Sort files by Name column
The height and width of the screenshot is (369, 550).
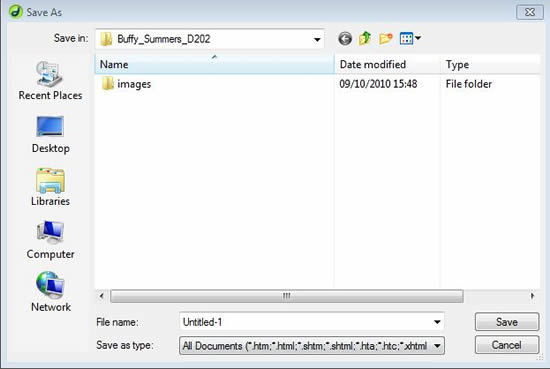pyautogui.click(x=214, y=65)
